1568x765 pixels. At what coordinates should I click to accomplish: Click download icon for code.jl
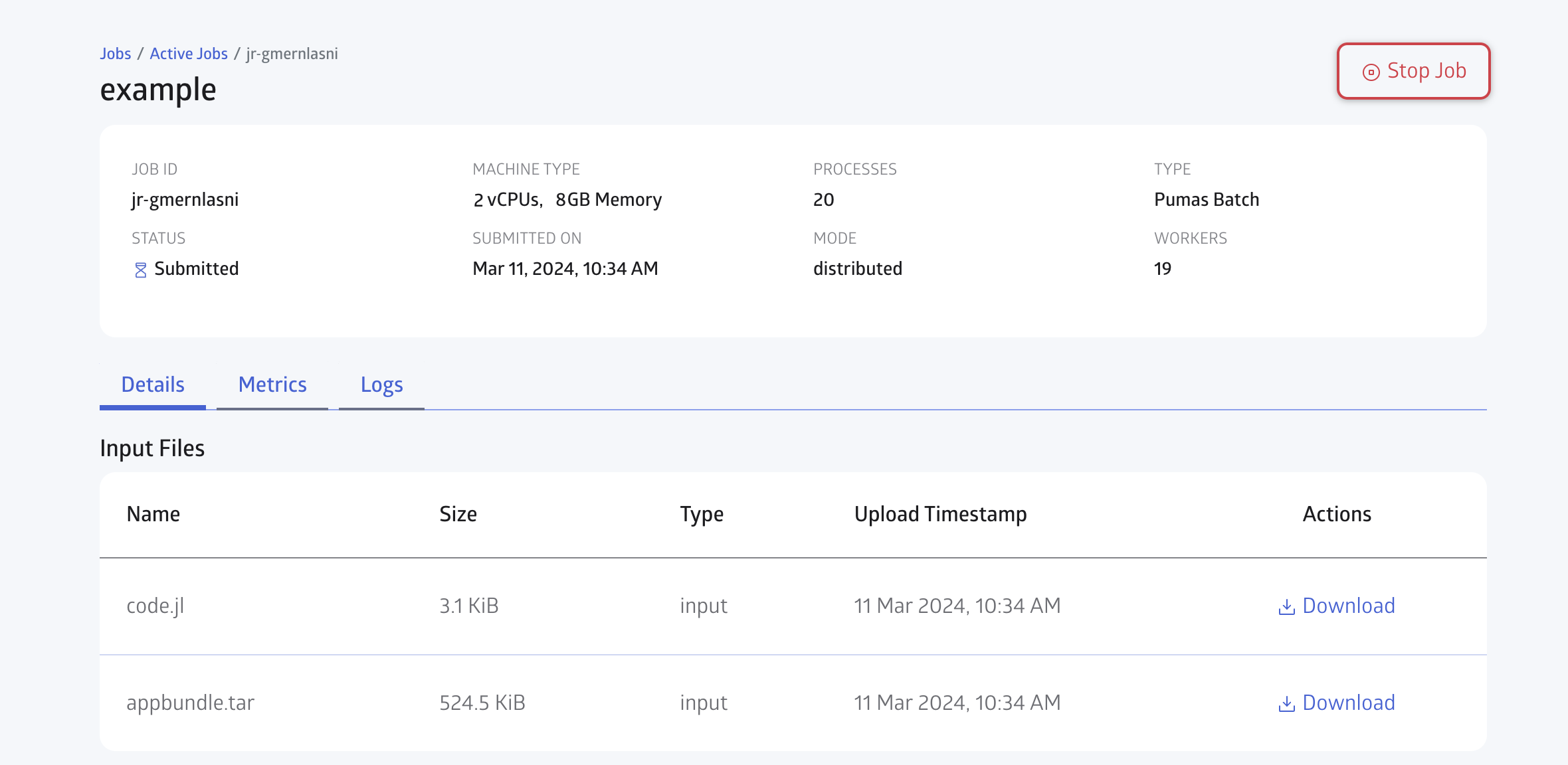pos(1286,607)
